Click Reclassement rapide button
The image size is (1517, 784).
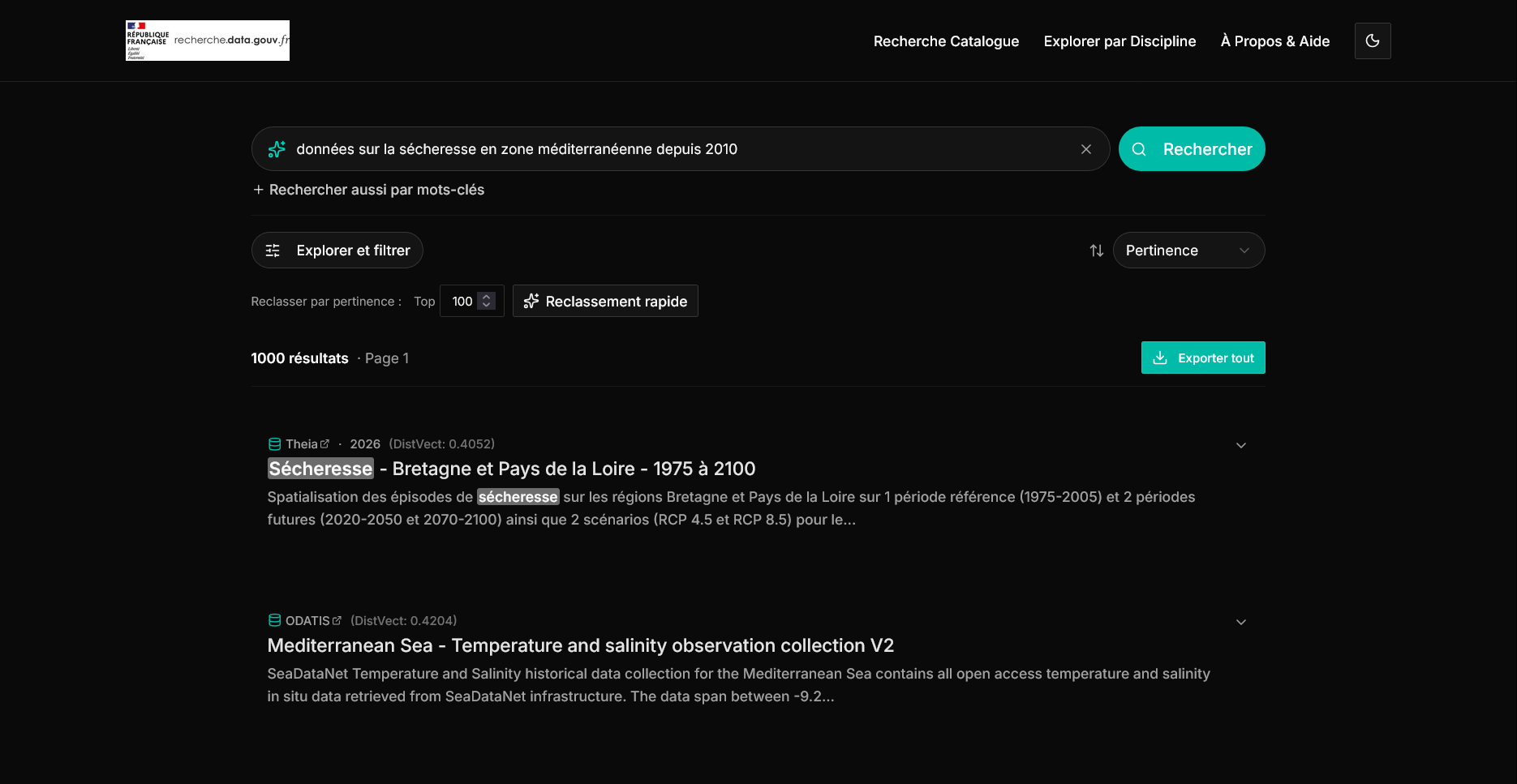pos(605,301)
